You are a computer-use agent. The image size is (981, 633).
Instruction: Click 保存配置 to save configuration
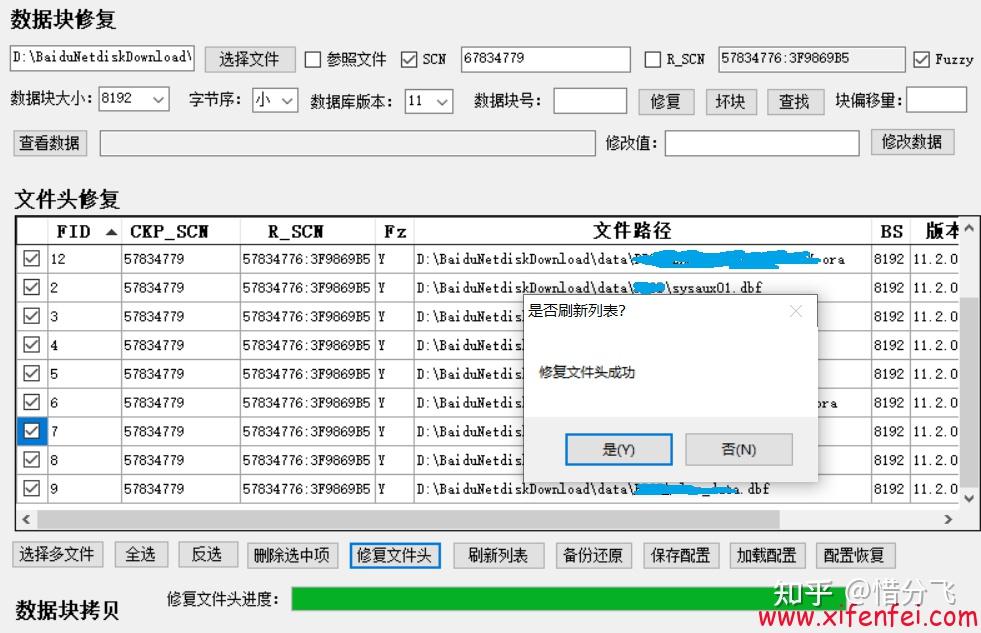[681, 555]
